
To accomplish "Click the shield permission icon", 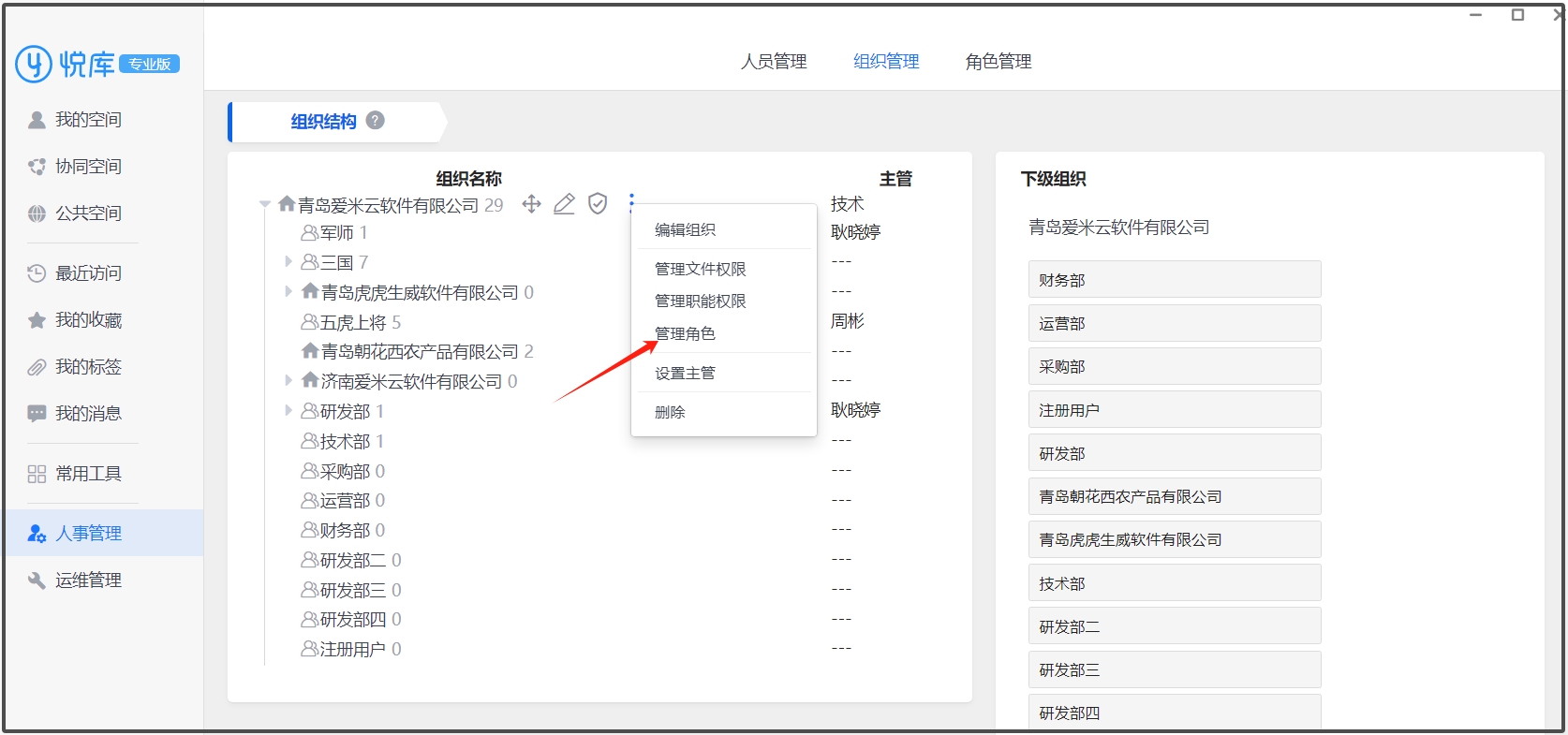I will tap(598, 203).
